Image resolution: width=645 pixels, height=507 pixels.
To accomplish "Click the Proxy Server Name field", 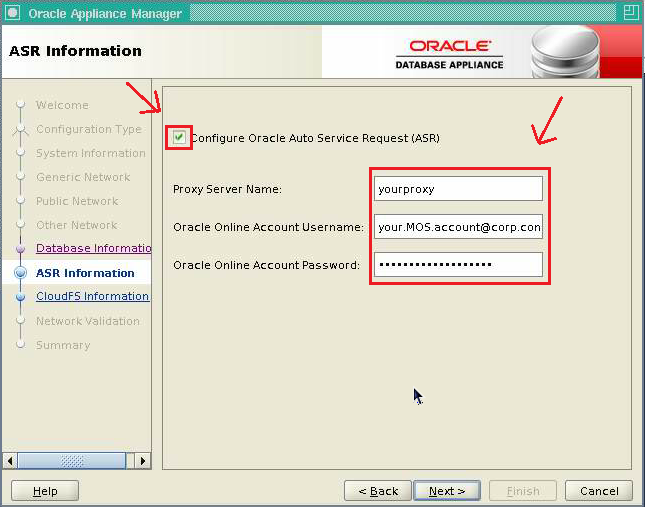I will pyautogui.click(x=459, y=188).
